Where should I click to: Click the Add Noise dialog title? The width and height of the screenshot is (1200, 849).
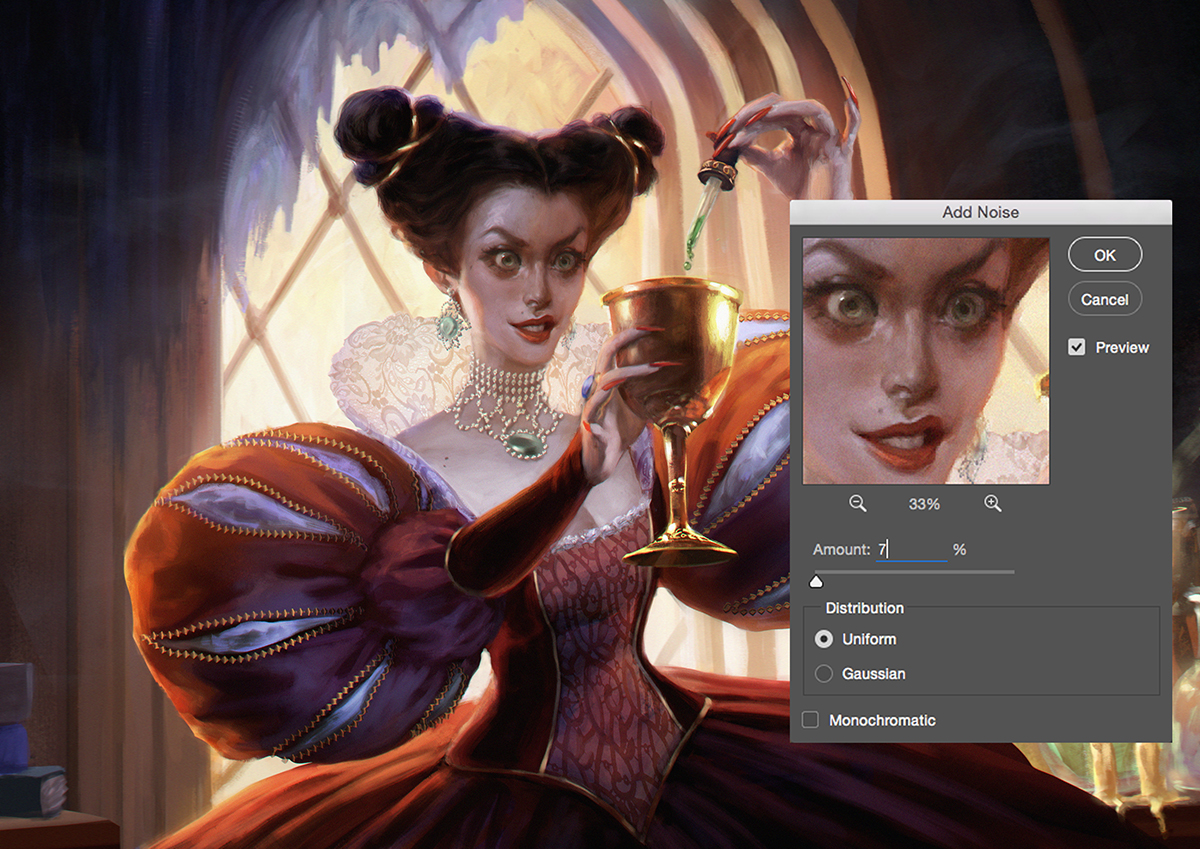[x=980, y=212]
